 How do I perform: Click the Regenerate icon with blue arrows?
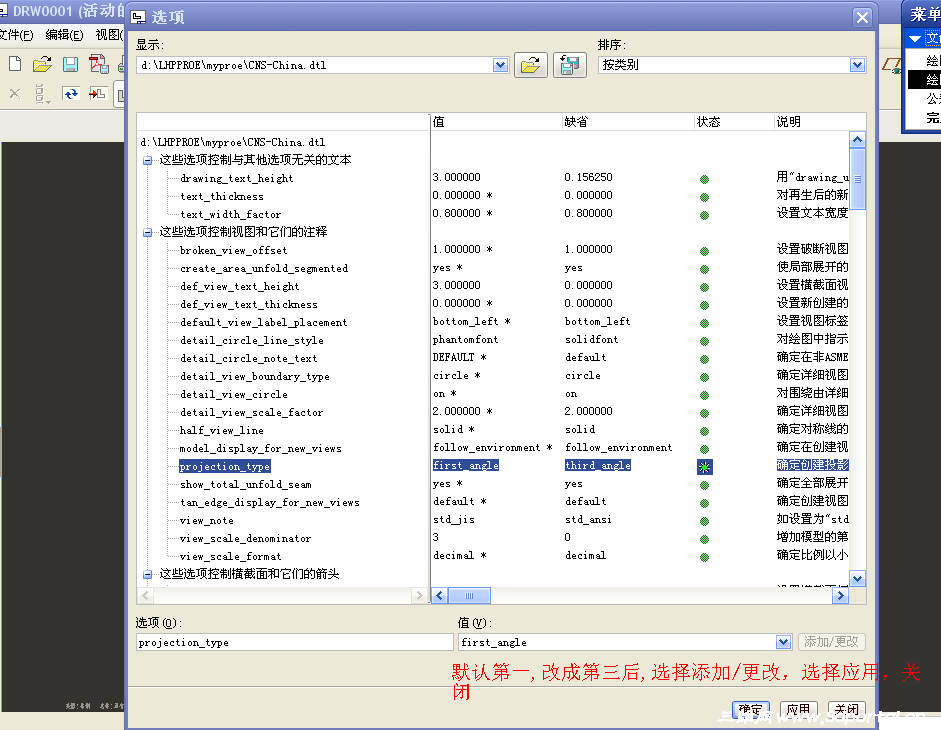[x=69, y=95]
